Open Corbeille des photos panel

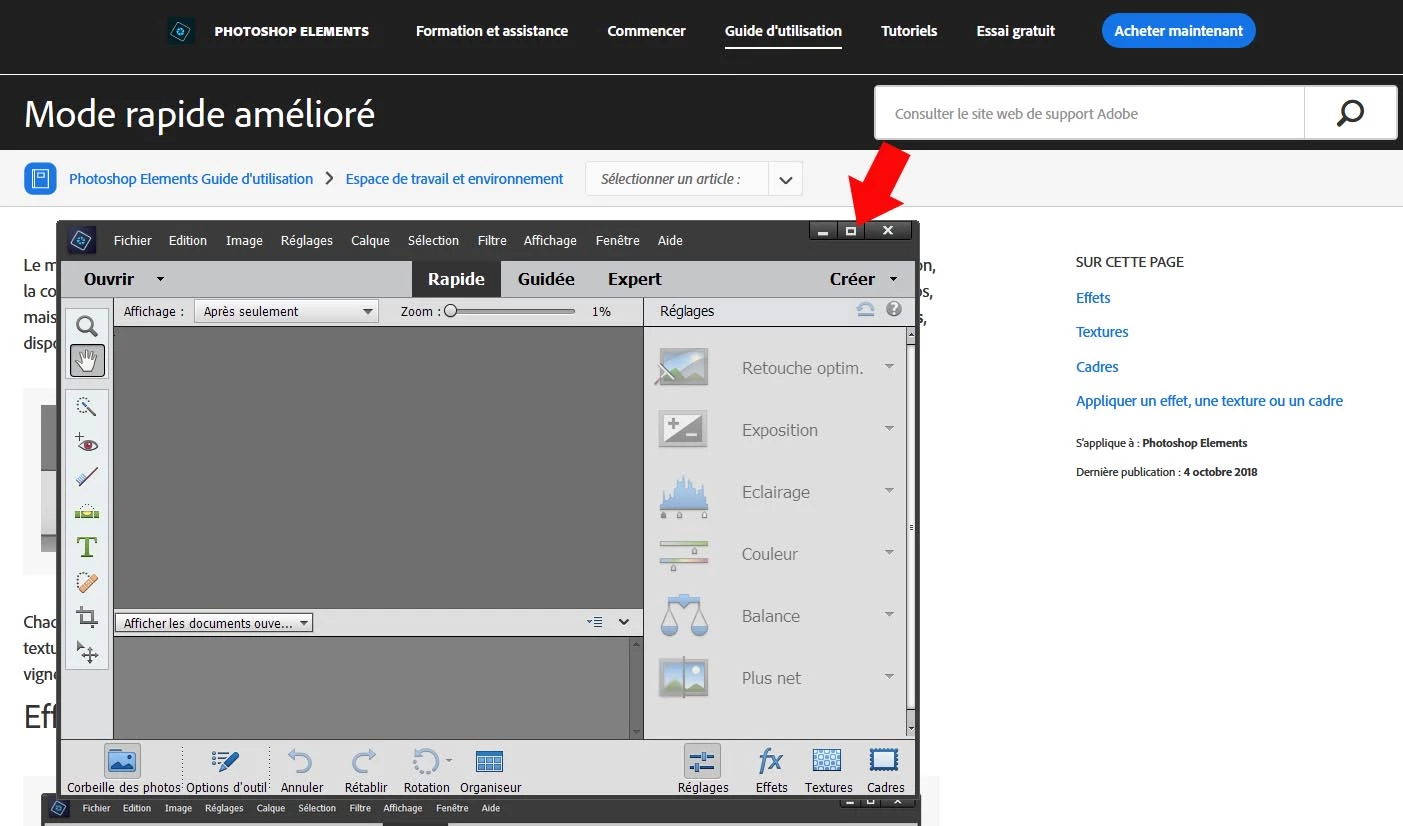point(123,768)
